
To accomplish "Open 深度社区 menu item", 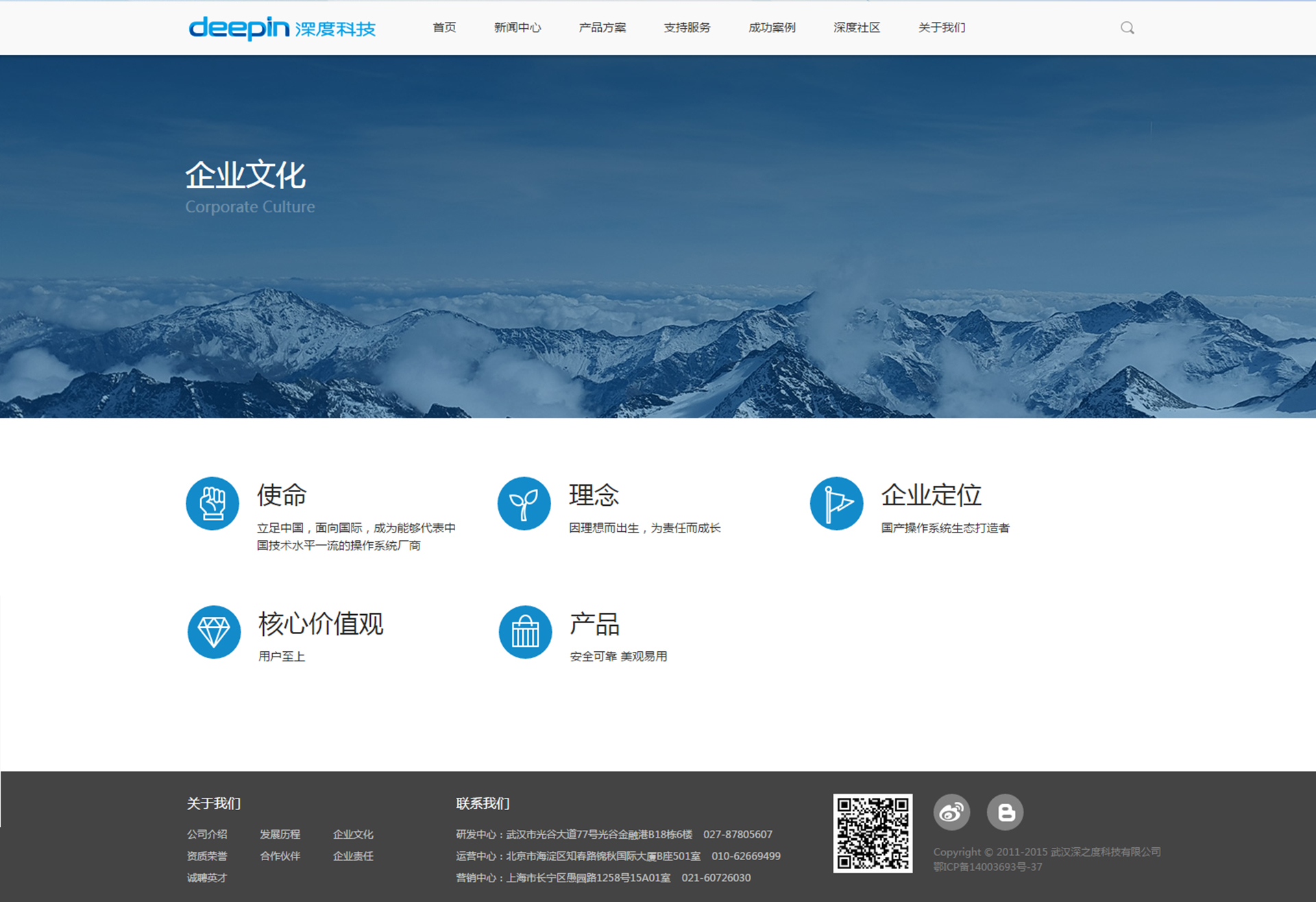I will (x=857, y=27).
